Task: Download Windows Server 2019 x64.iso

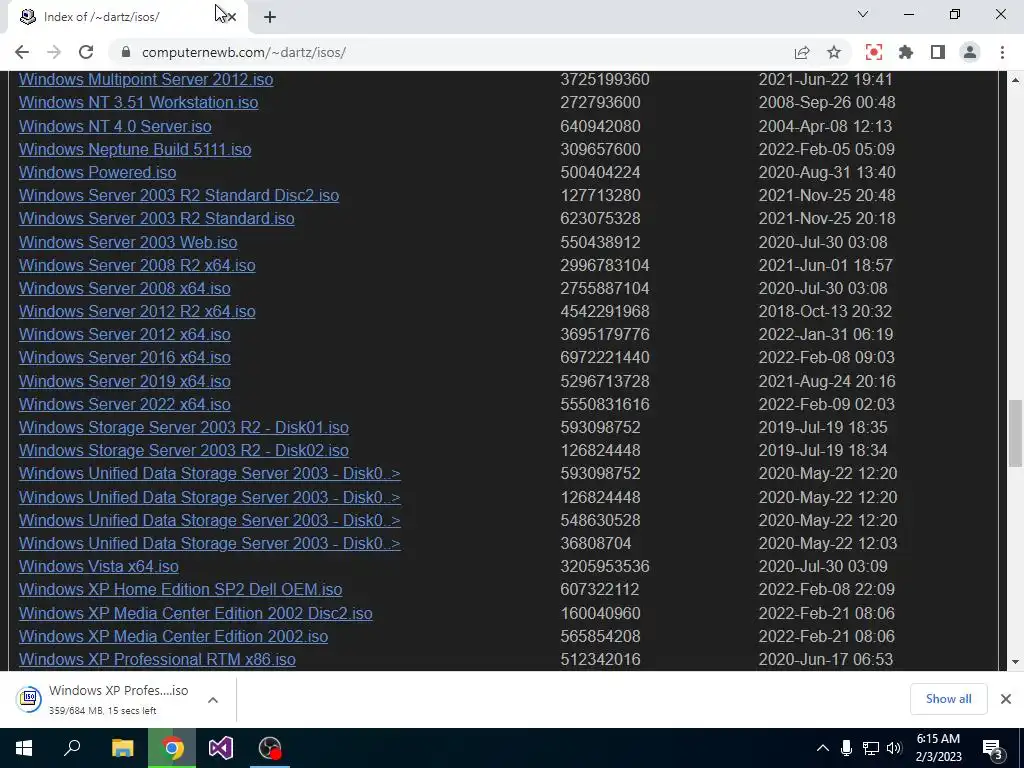Action: click(x=125, y=381)
